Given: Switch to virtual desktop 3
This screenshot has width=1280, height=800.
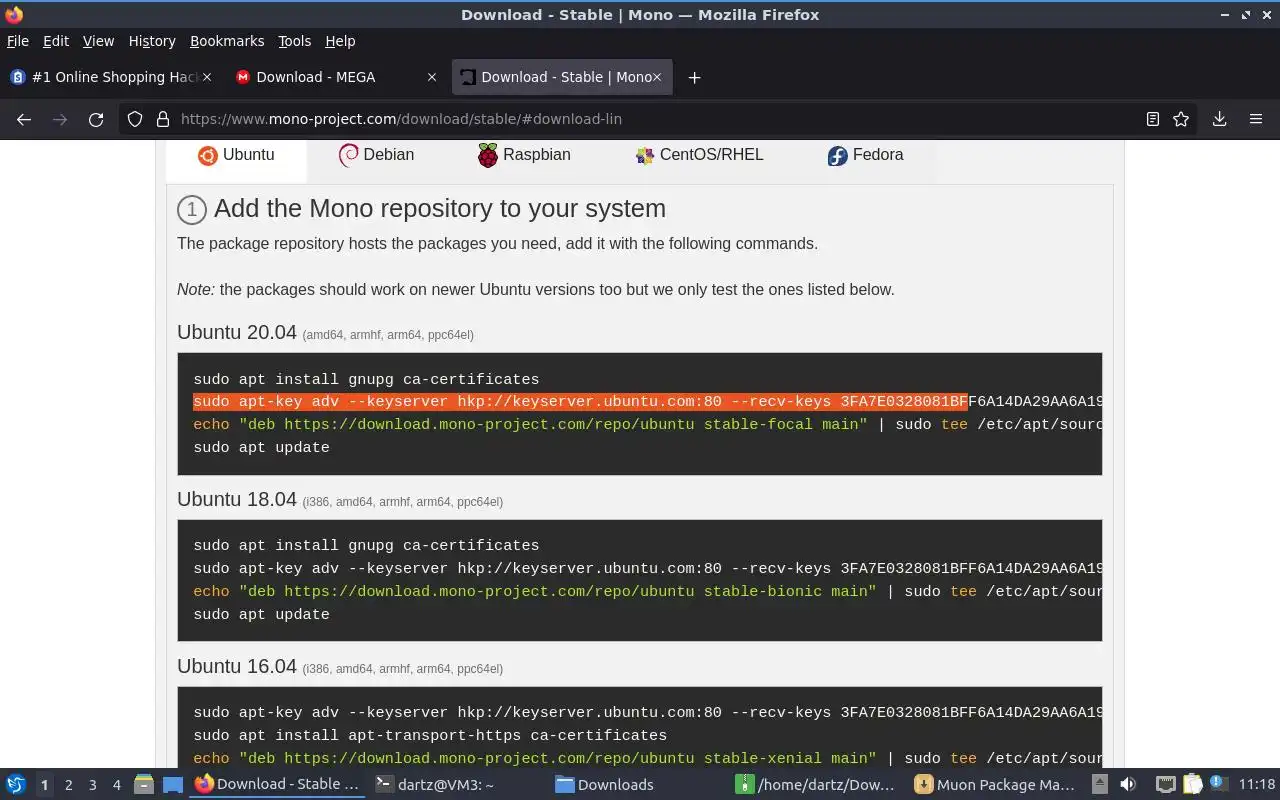Looking at the screenshot, I should click(x=92, y=785).
